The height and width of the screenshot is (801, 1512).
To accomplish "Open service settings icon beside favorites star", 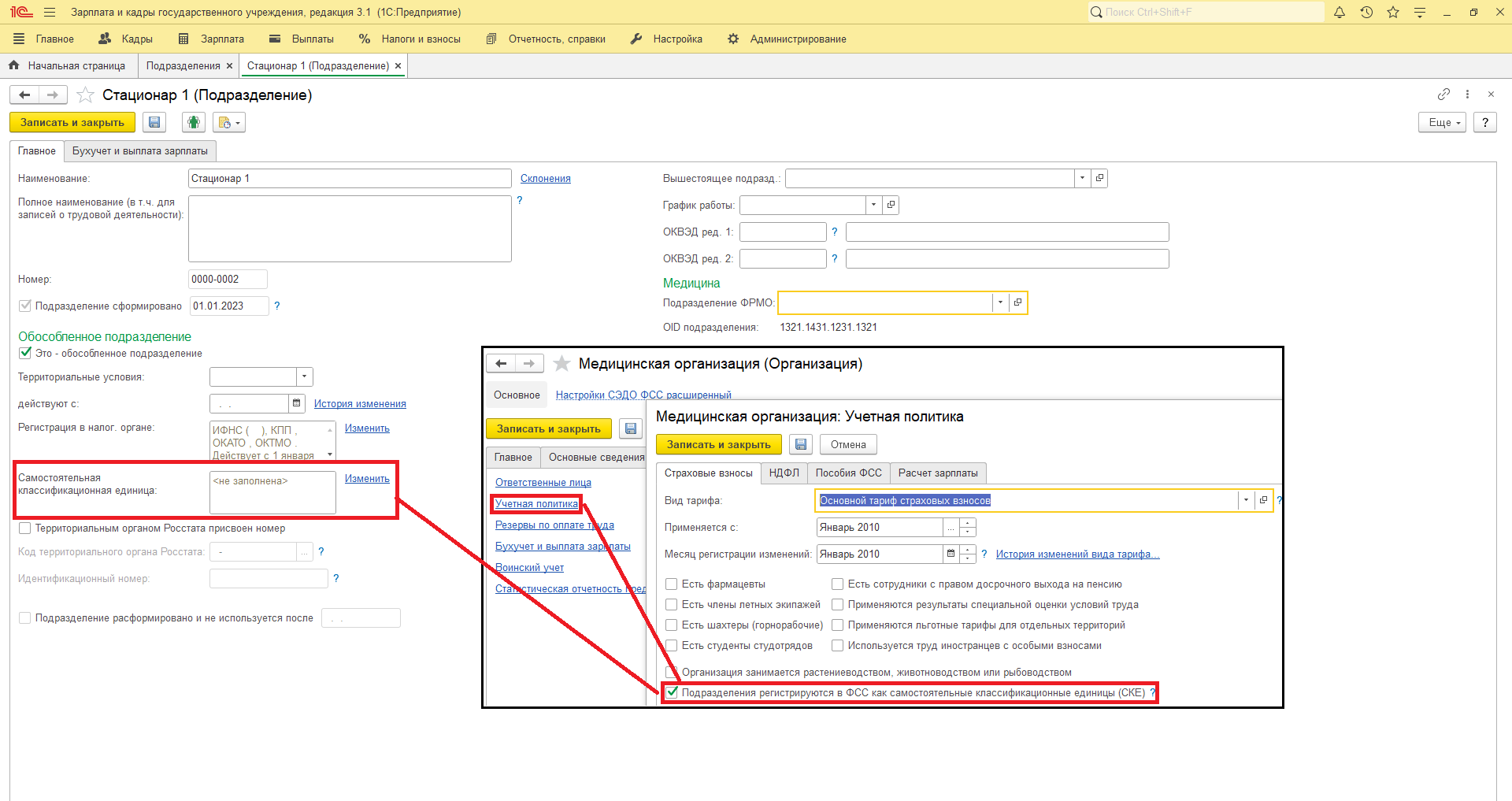I will [1420, 13].
